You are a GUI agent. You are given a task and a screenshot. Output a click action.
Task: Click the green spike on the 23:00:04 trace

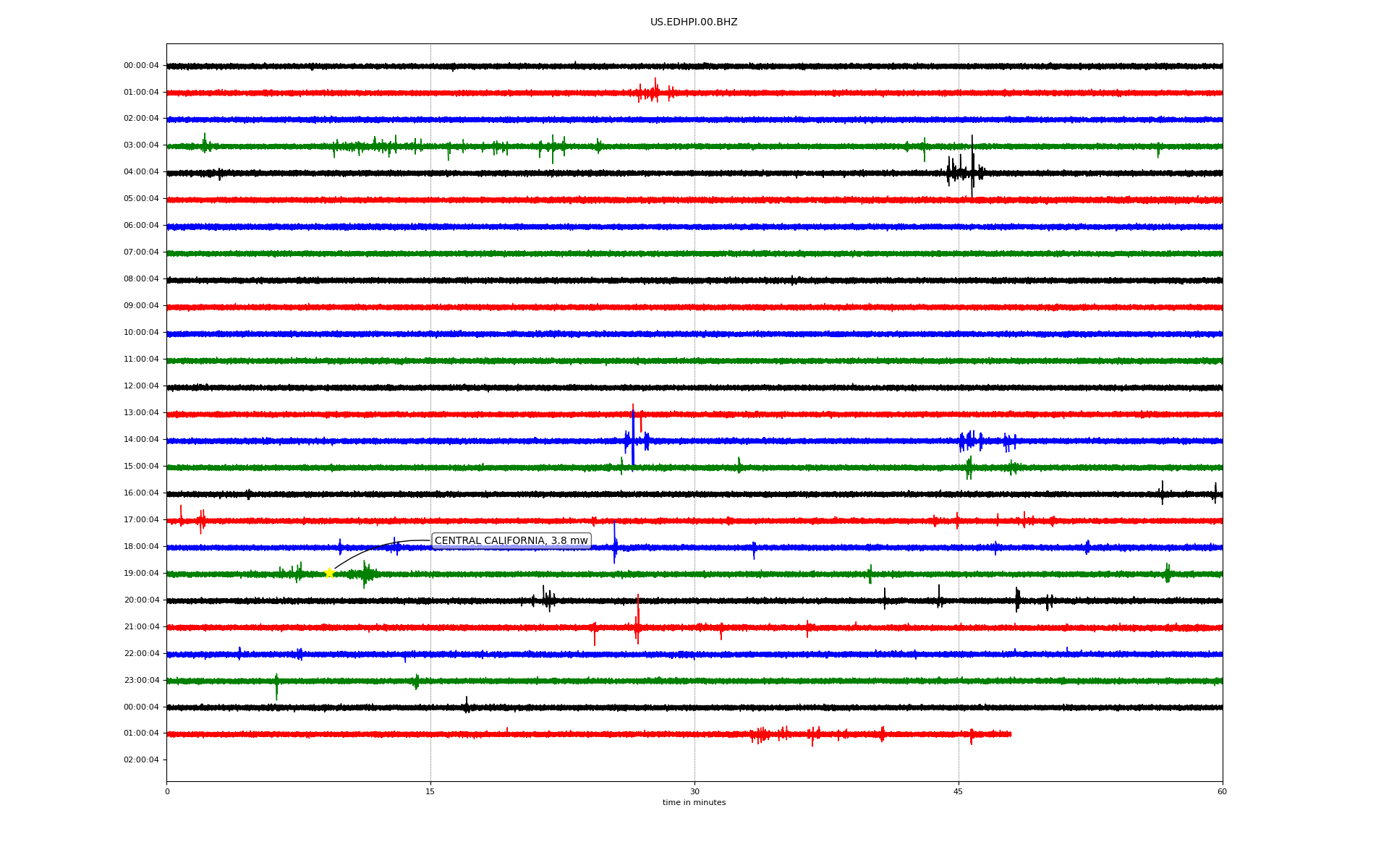276,686
